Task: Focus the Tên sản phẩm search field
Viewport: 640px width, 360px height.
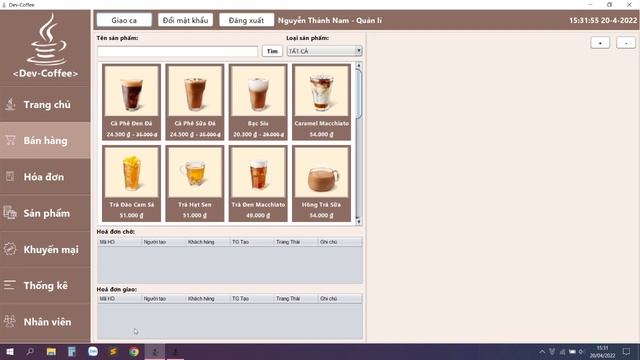Action: [178, 51]
